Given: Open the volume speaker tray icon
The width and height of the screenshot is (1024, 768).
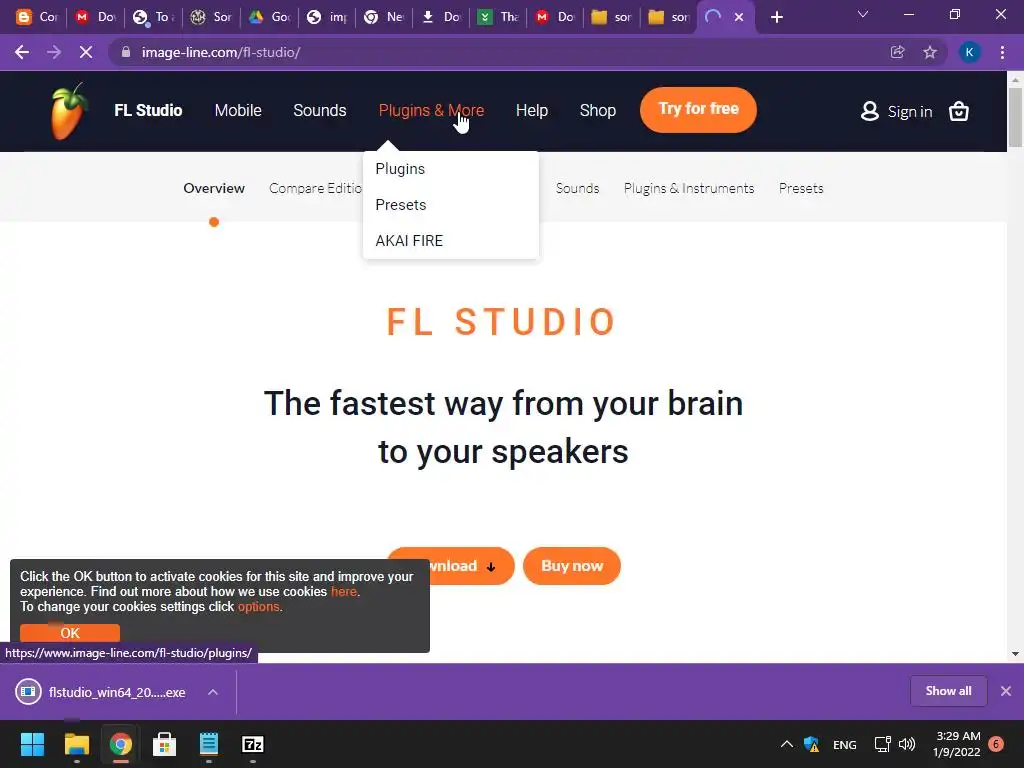Looking at the screenshot, I should [x=906, y=744].
